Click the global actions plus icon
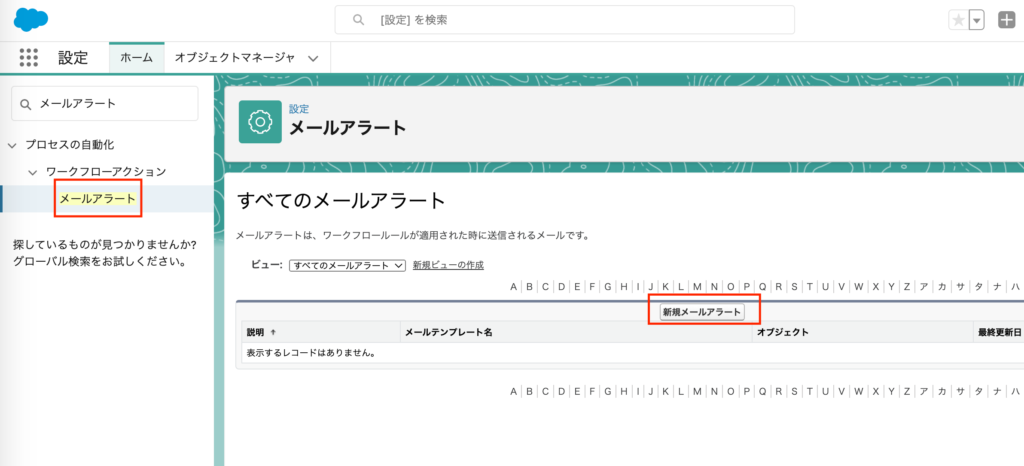The image size is (1024, 466). [x=1006, y=20]
